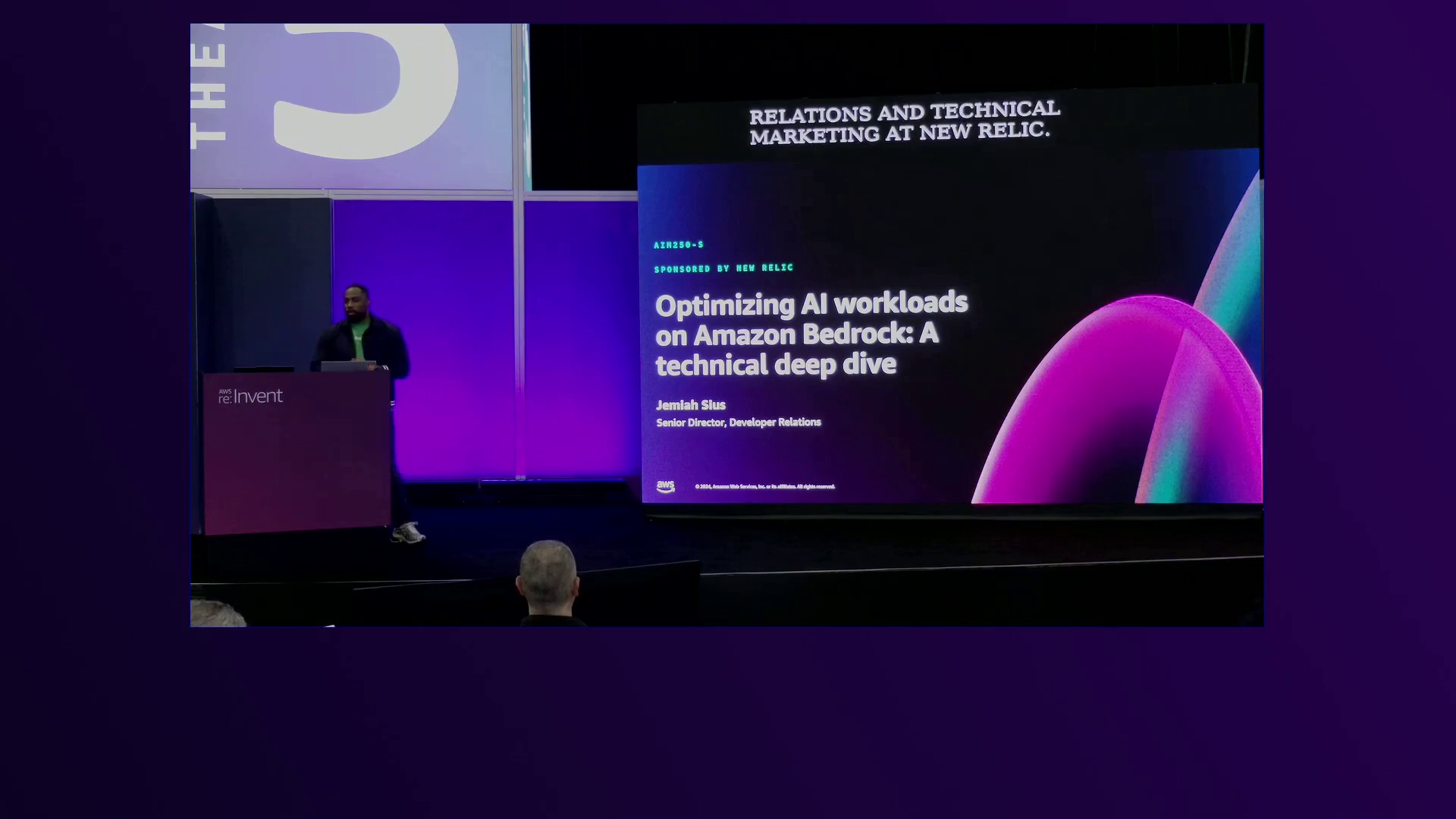Click the speaker's laptop on the podium
The image size is (1456, 819).
[x=347, y=366]
